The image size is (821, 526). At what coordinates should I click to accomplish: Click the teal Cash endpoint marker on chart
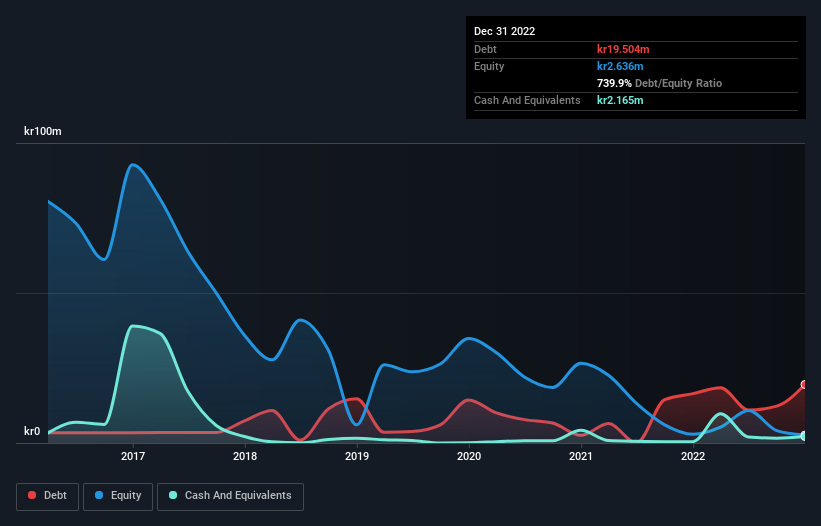click(805, 436)
